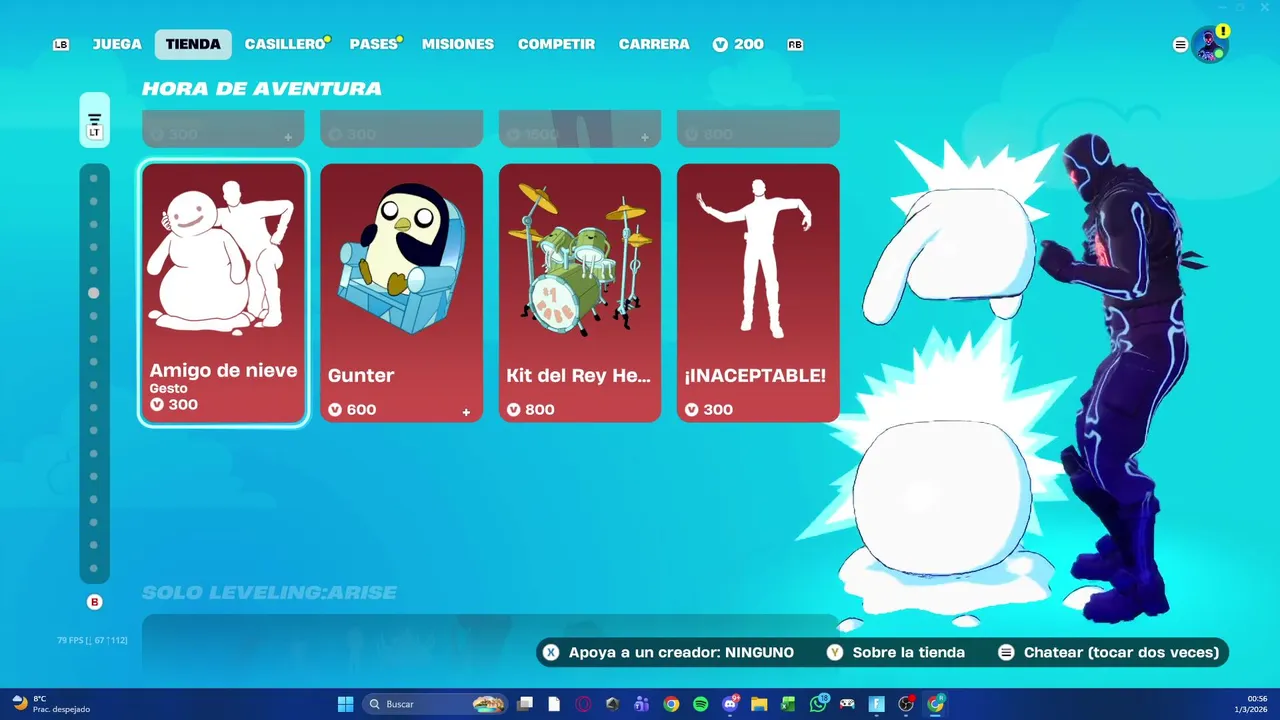Viewport: 1280px width, 720px height.
Task: Click the LB bumper icon
Action: pyautogui.click(x=61, y=45)
